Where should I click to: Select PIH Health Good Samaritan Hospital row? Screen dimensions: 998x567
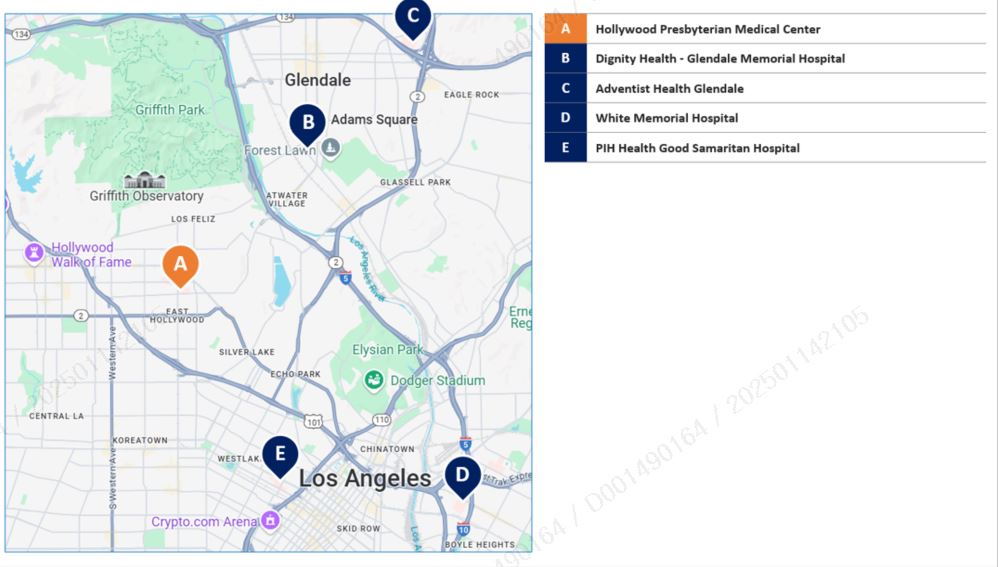click(697, 148)
